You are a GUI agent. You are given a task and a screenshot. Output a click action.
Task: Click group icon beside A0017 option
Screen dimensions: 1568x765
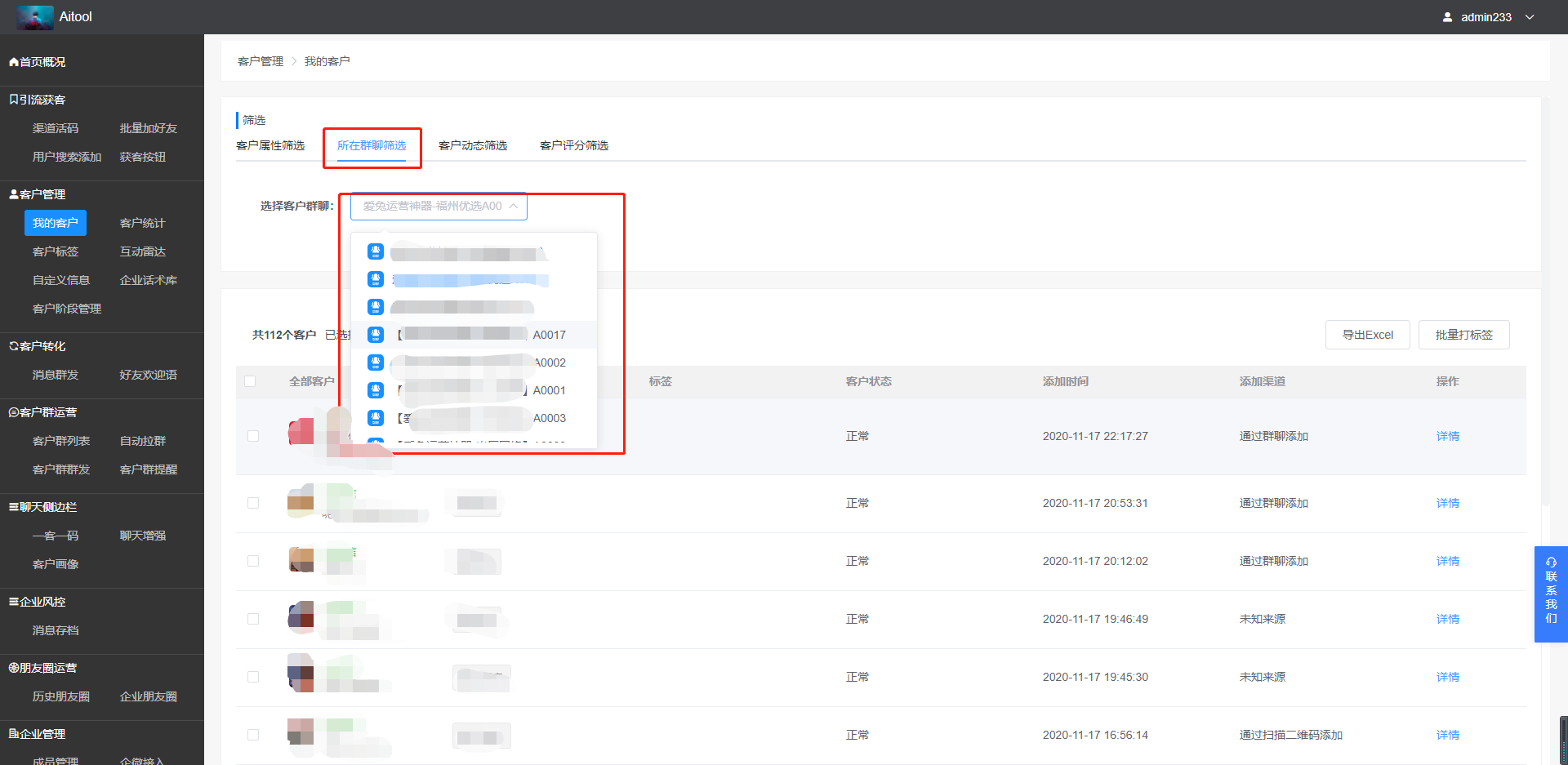pos(376,335)
